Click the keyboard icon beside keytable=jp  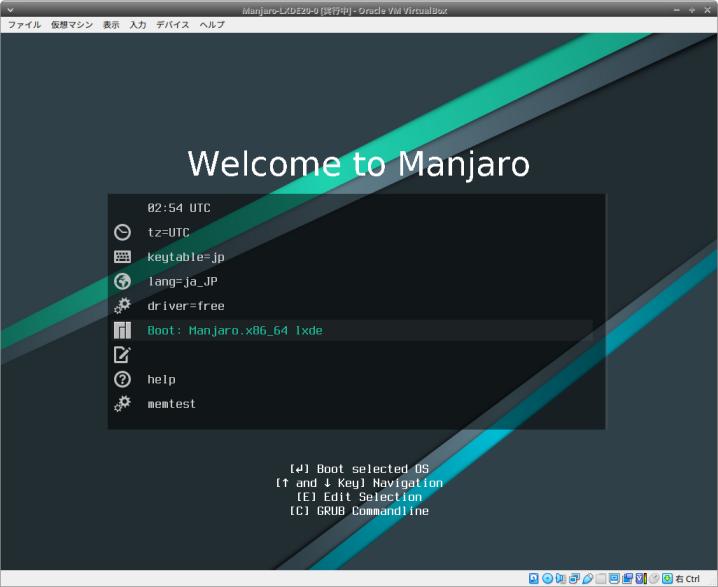click(122, 257)
